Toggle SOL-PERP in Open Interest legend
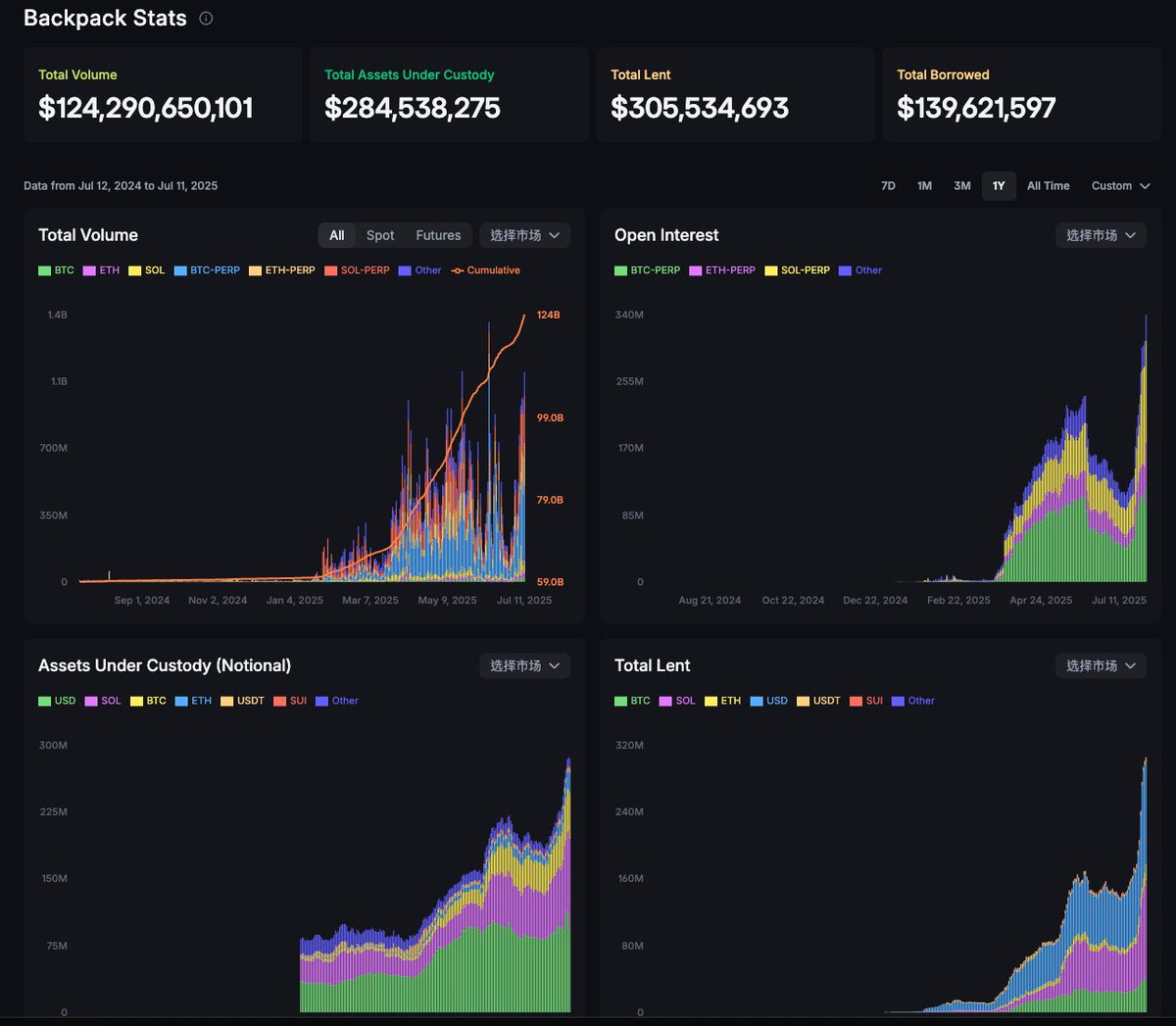Image resolution: width=1176 pixels, height=1026 pixels. pyautogui.click(x=798, y=270)
